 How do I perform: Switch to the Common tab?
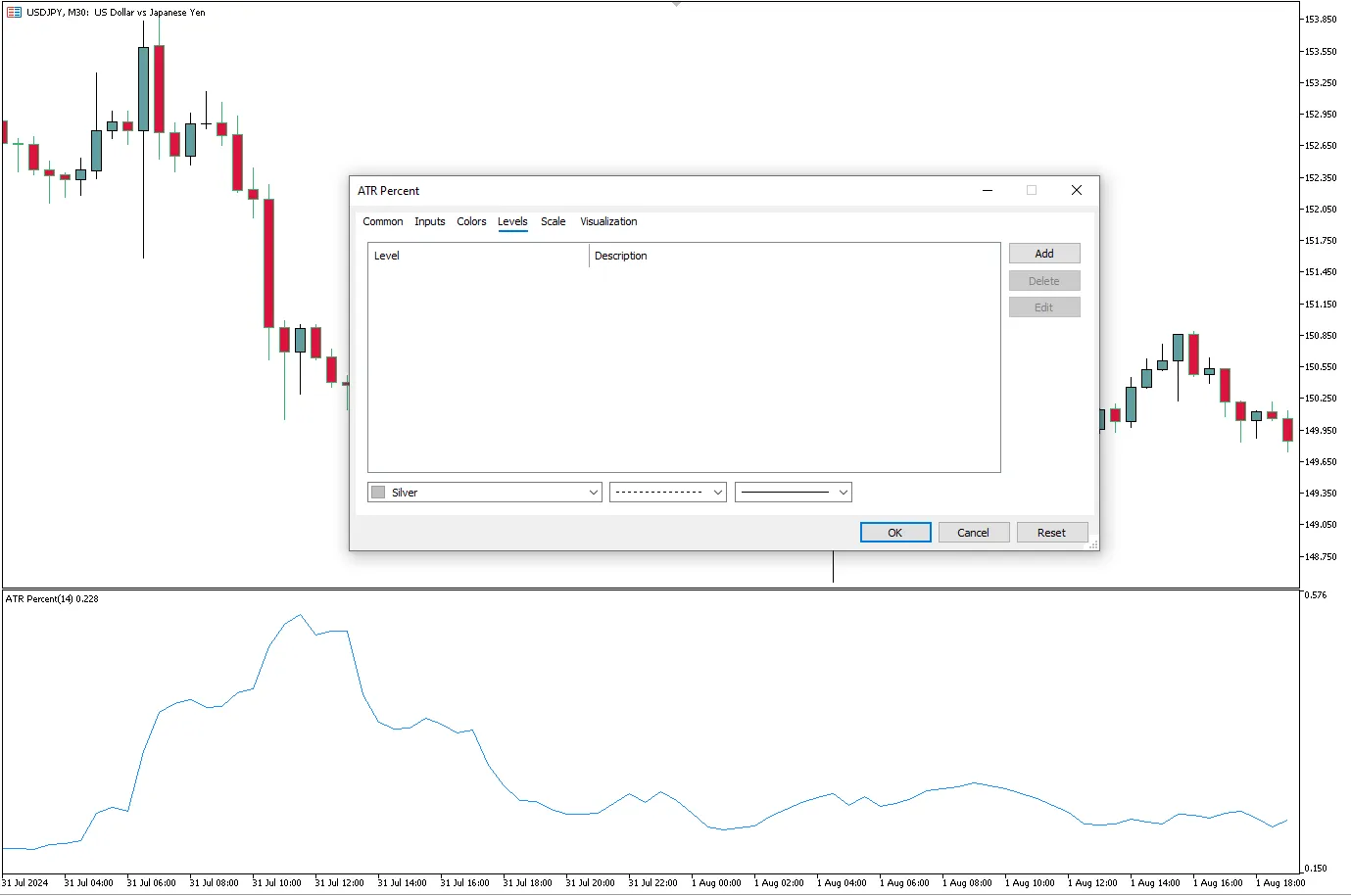(x=382, y=222)
